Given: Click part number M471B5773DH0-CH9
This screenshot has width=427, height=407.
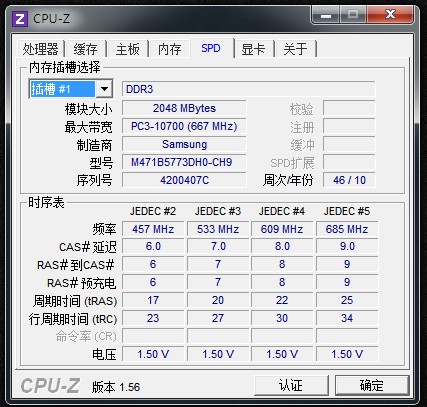Looking at the screenshot, I should tap(184, 162).
